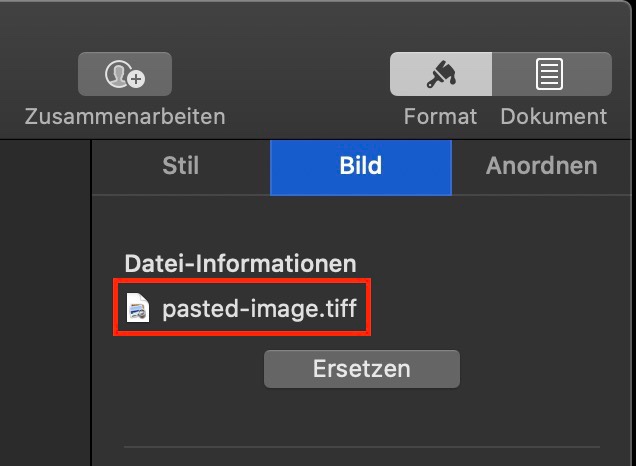The width and height of the screenshot is (636, 466).
Task: Switch to the Stil tab
Action: (x=181, y=166)
